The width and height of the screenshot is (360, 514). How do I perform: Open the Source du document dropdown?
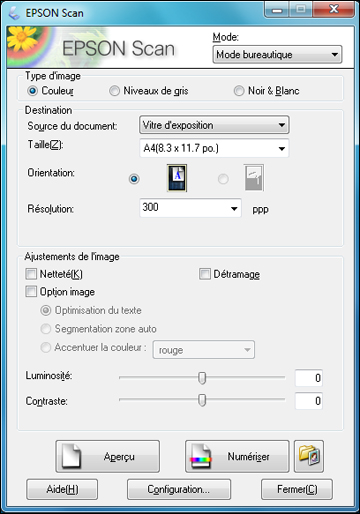(x=214, y=125)
